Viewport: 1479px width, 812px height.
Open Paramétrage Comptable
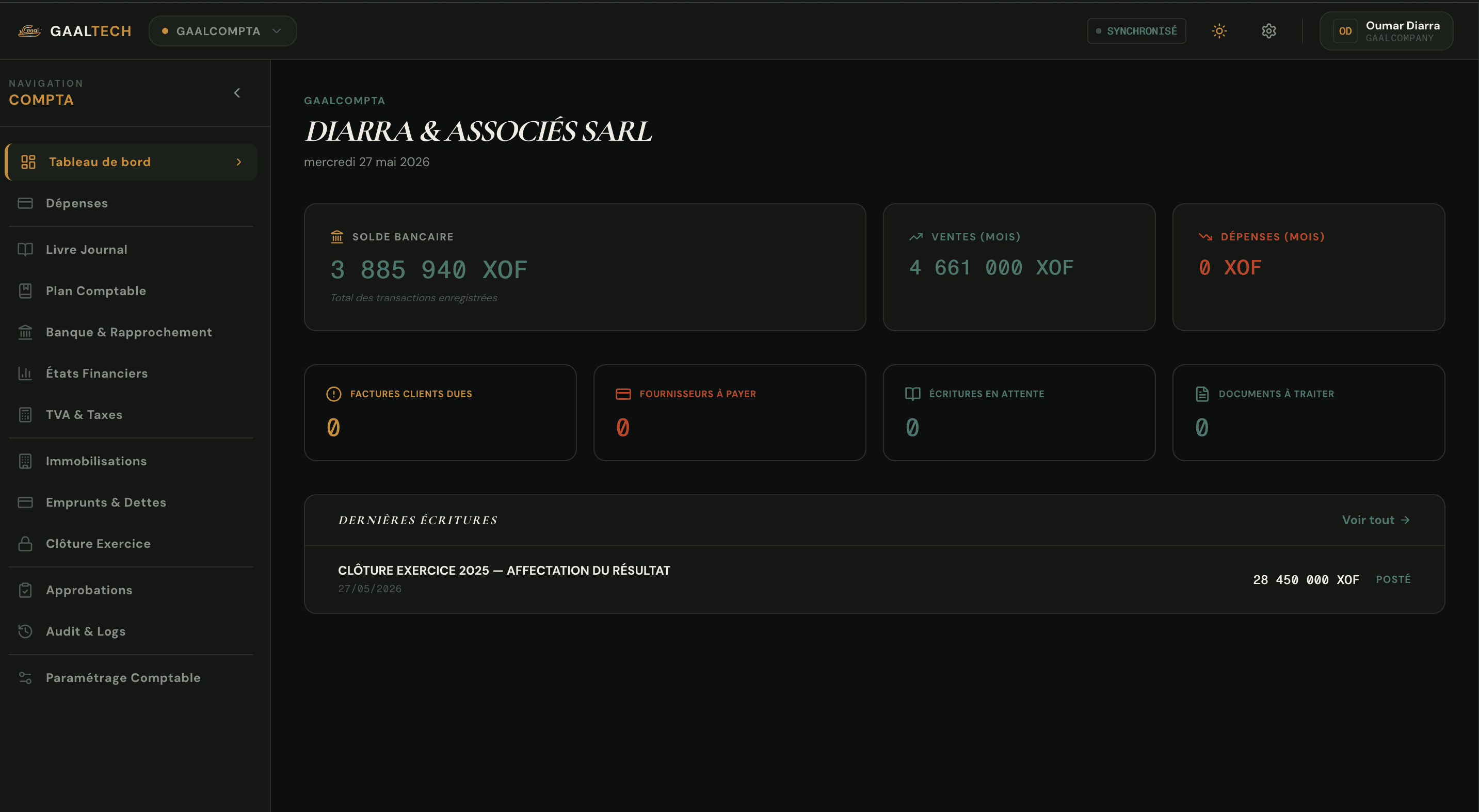point(132,678)
